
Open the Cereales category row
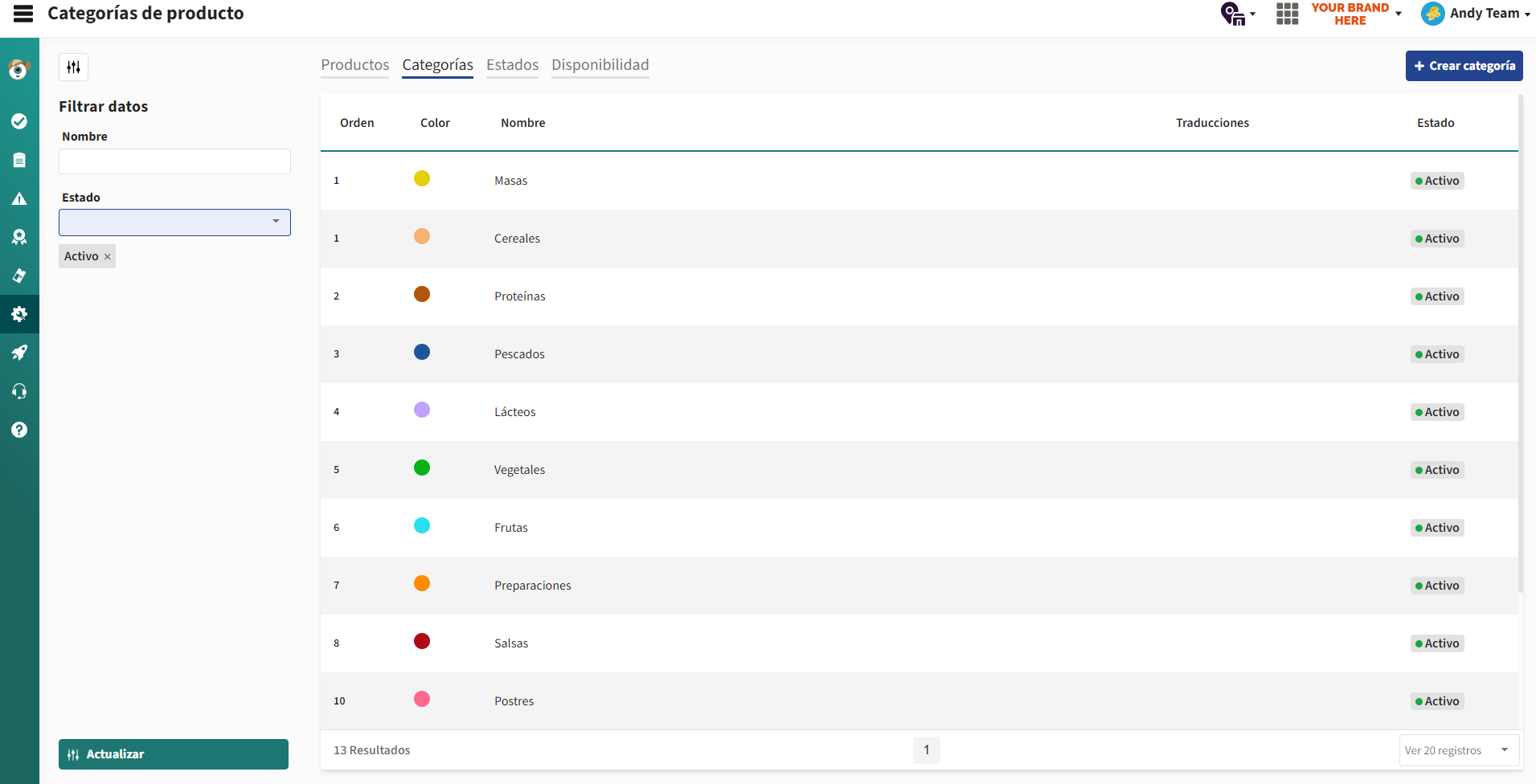pos(919,239)
